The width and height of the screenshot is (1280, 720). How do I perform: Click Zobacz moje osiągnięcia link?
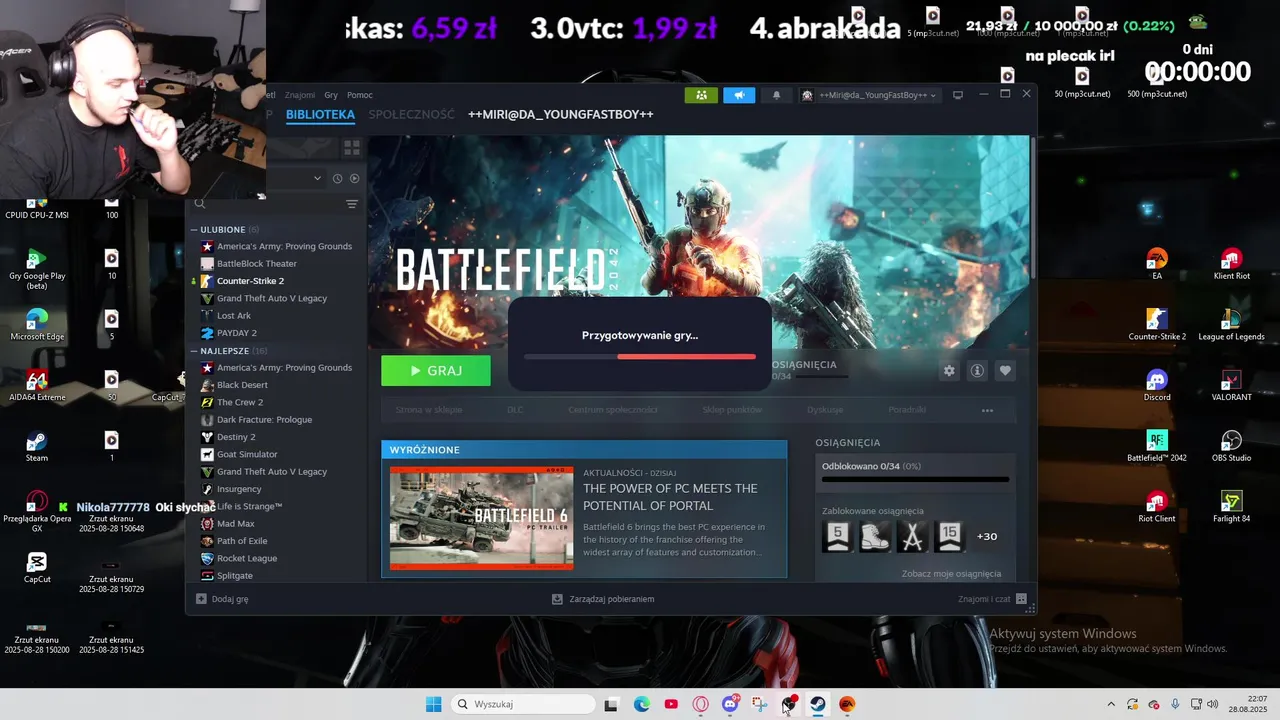pyautogui.click(x=951, y=574)
